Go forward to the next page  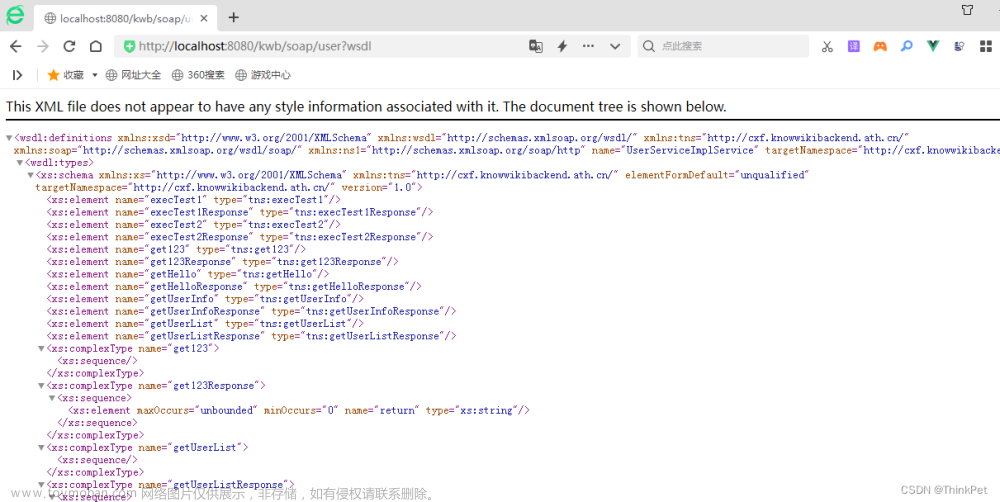43,46
